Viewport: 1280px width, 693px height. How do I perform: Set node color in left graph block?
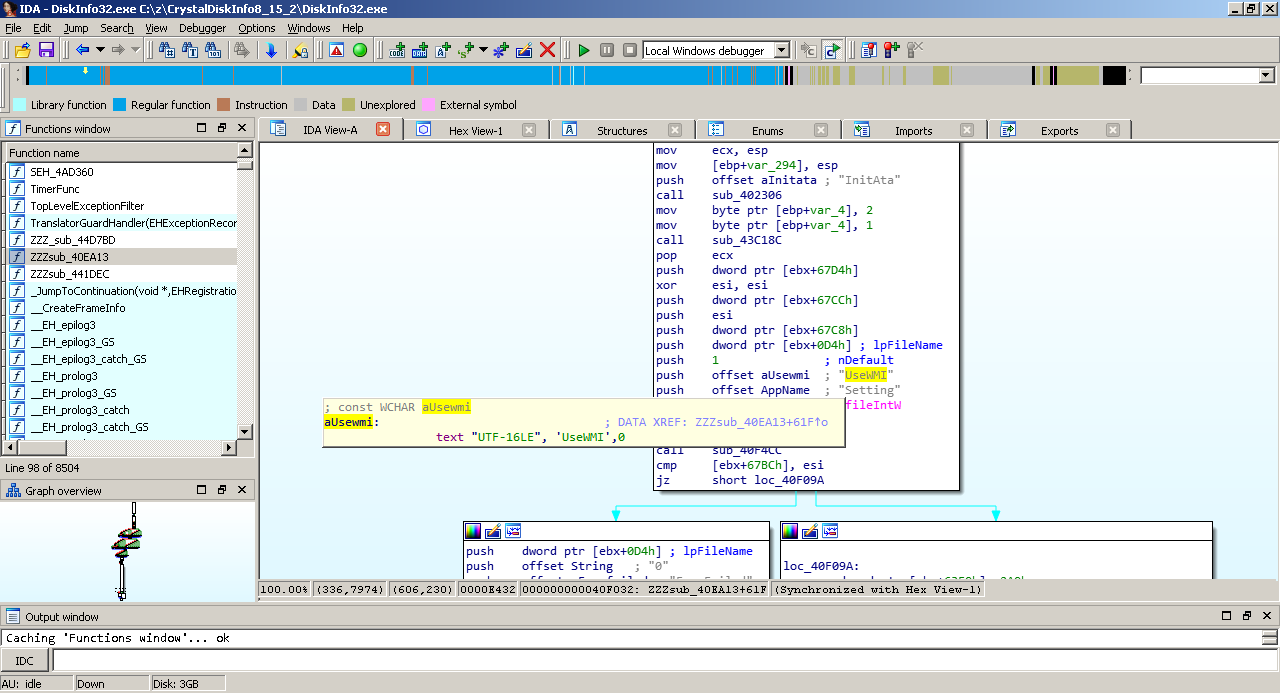473,531
